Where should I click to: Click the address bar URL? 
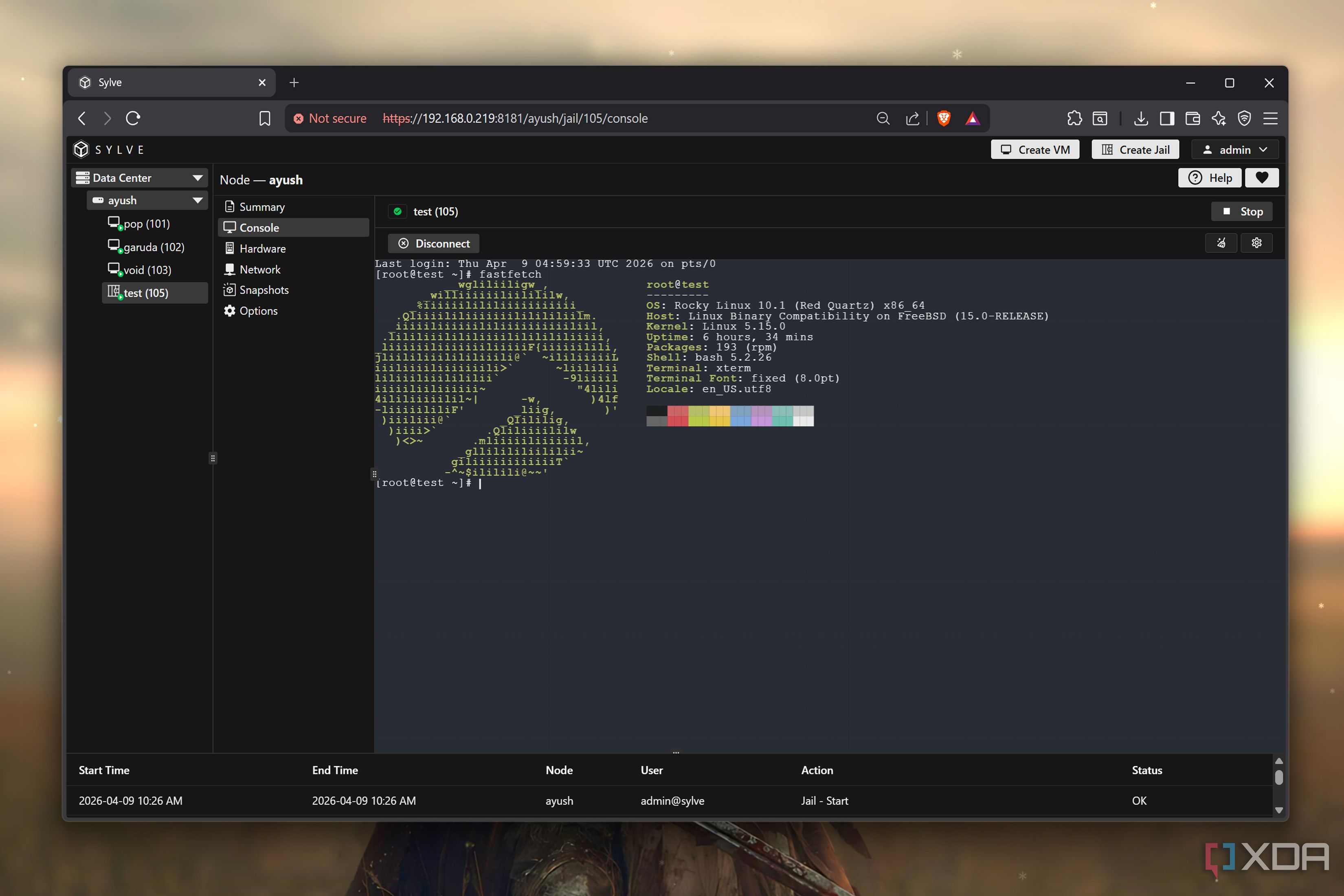pyautogui.click(x=515, y=118)
